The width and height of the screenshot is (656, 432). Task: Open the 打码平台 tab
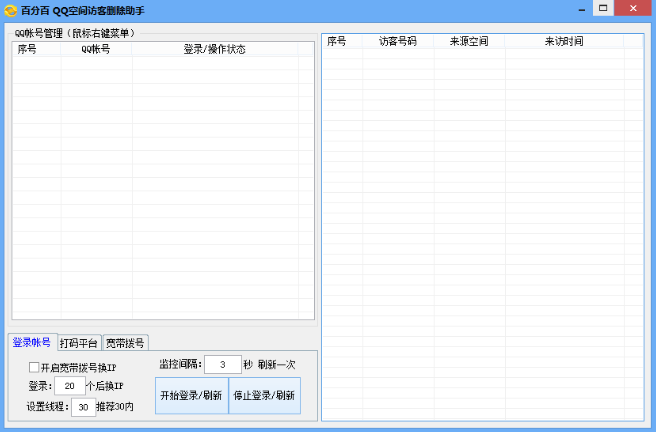click(x=79, y=343)
